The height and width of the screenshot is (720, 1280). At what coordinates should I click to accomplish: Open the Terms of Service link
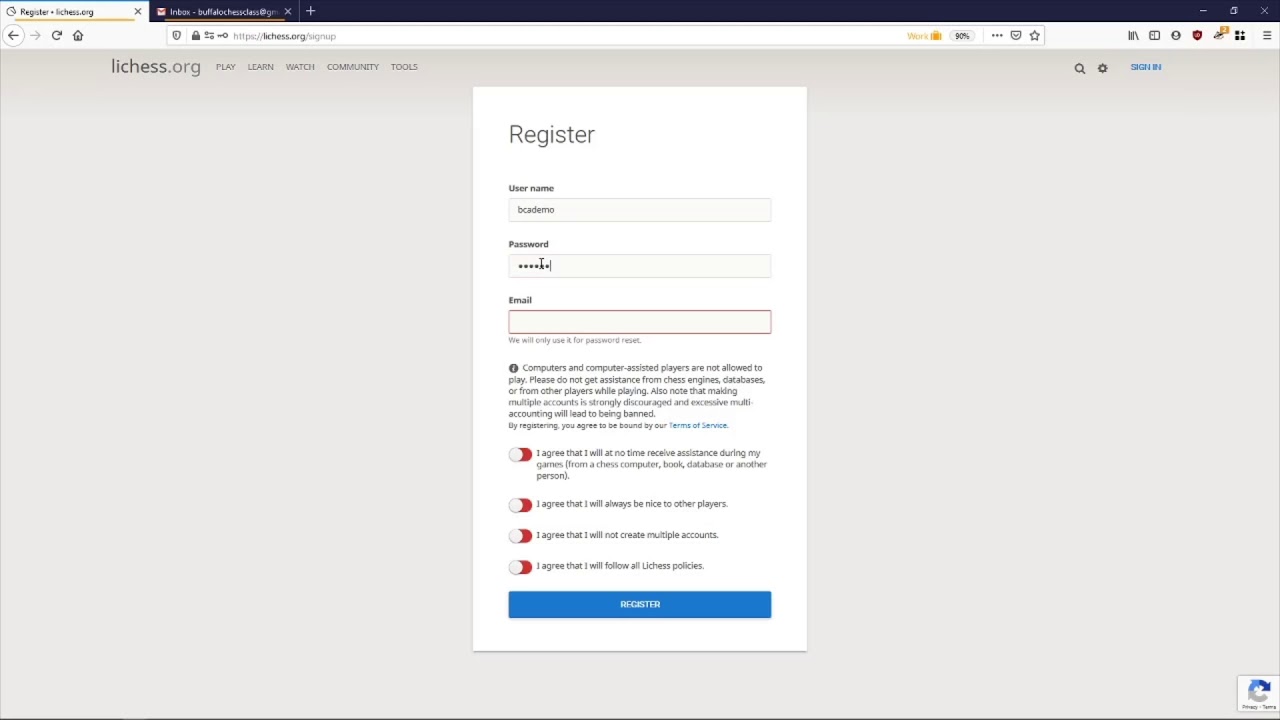point(698,426)
